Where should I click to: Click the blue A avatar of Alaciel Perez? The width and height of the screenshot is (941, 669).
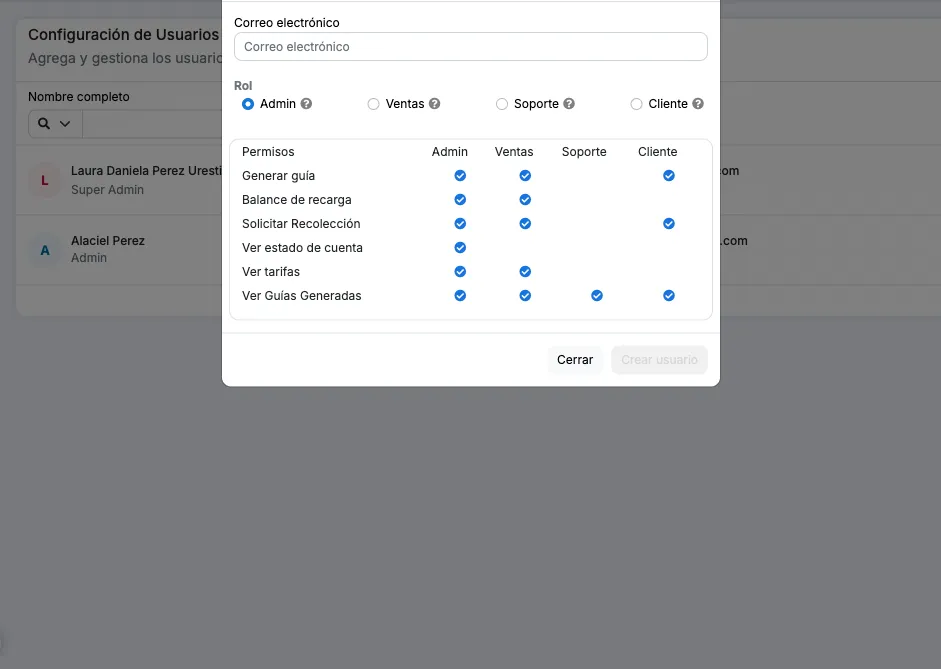tap(44, 250)
